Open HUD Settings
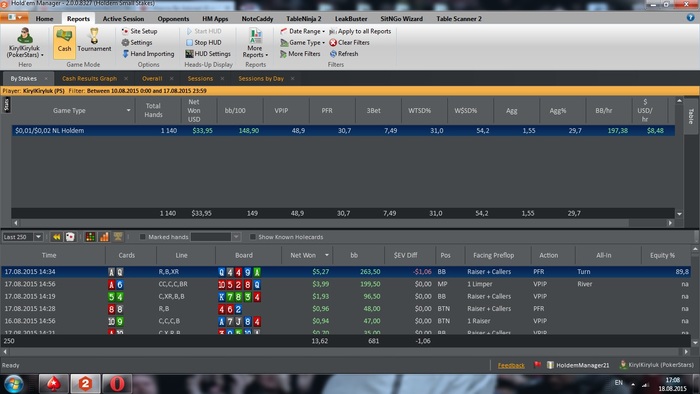The width and height of the screenshot is (700, 394). pos(208,54)
